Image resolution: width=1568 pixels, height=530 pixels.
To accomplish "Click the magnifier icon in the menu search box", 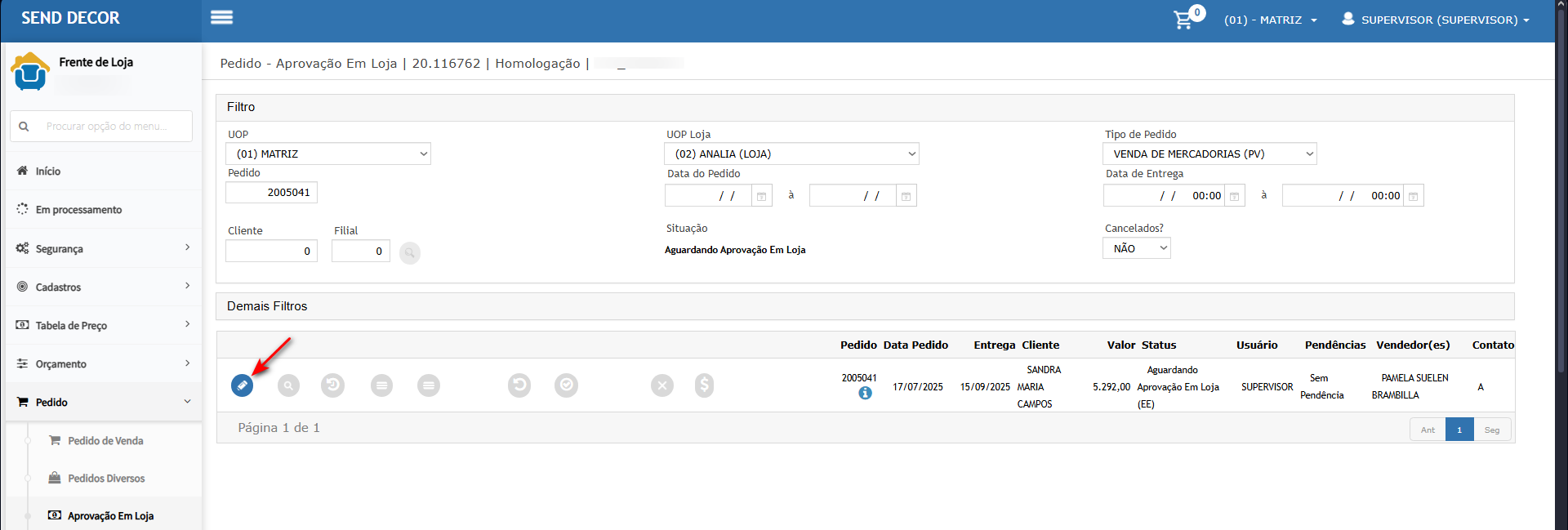I will point(24,127).
